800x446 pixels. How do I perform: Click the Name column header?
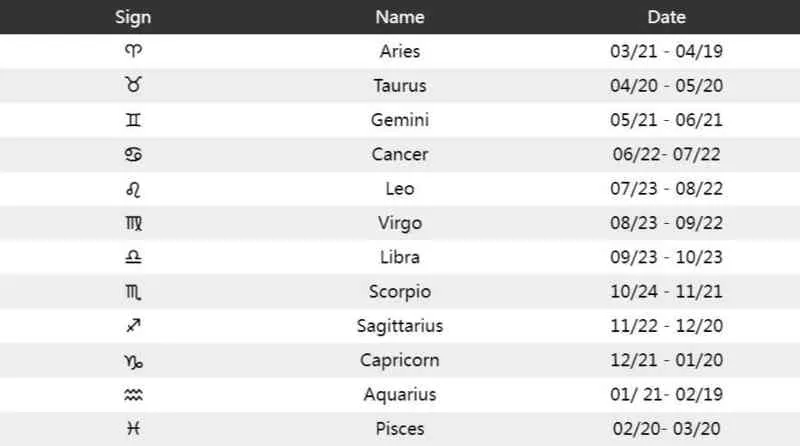[x=400, y=17]
